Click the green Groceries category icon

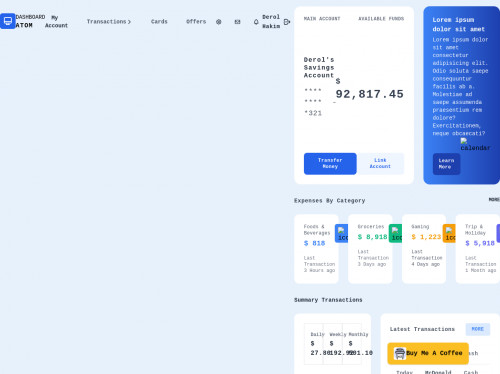coord(396,233)
